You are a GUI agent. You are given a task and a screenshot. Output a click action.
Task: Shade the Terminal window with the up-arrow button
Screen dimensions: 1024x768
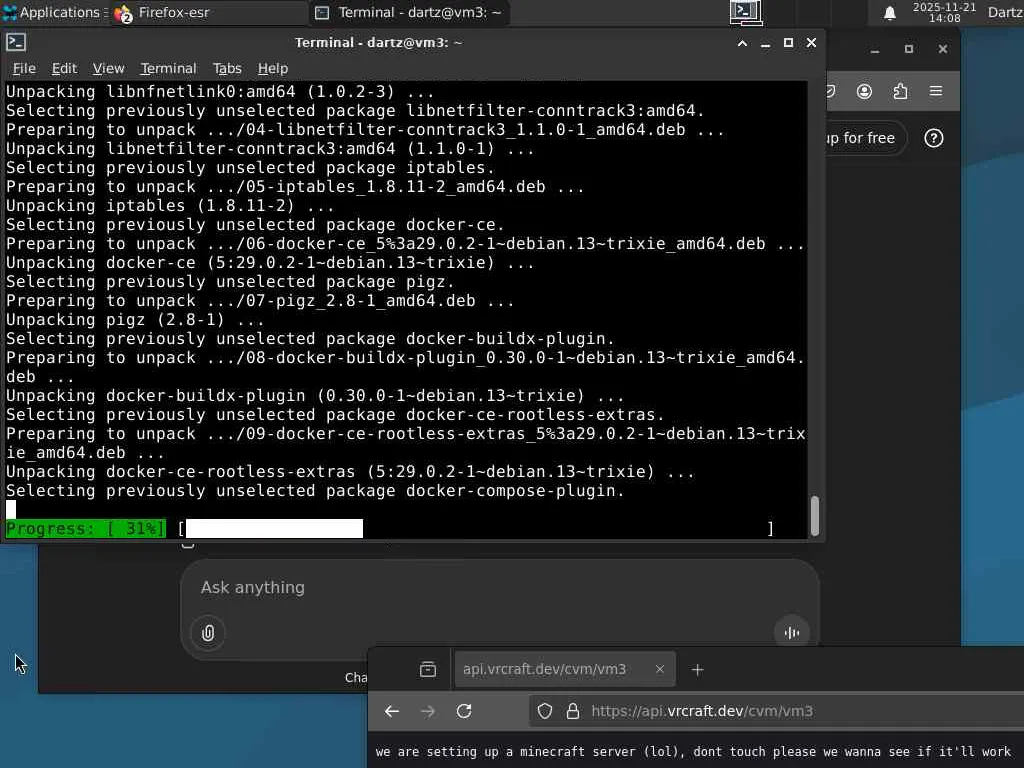point(742,43)
